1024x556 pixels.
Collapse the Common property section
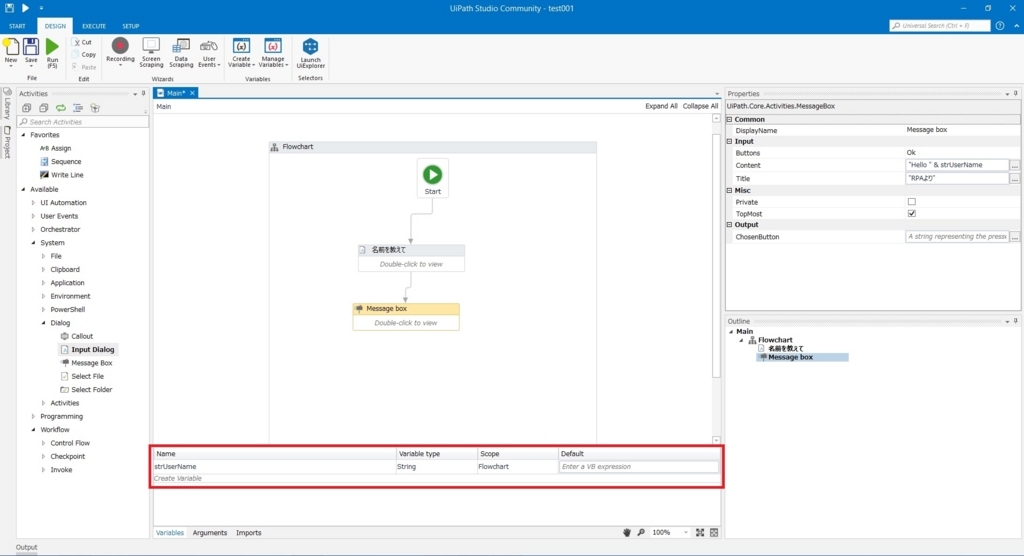coord(729,120)
